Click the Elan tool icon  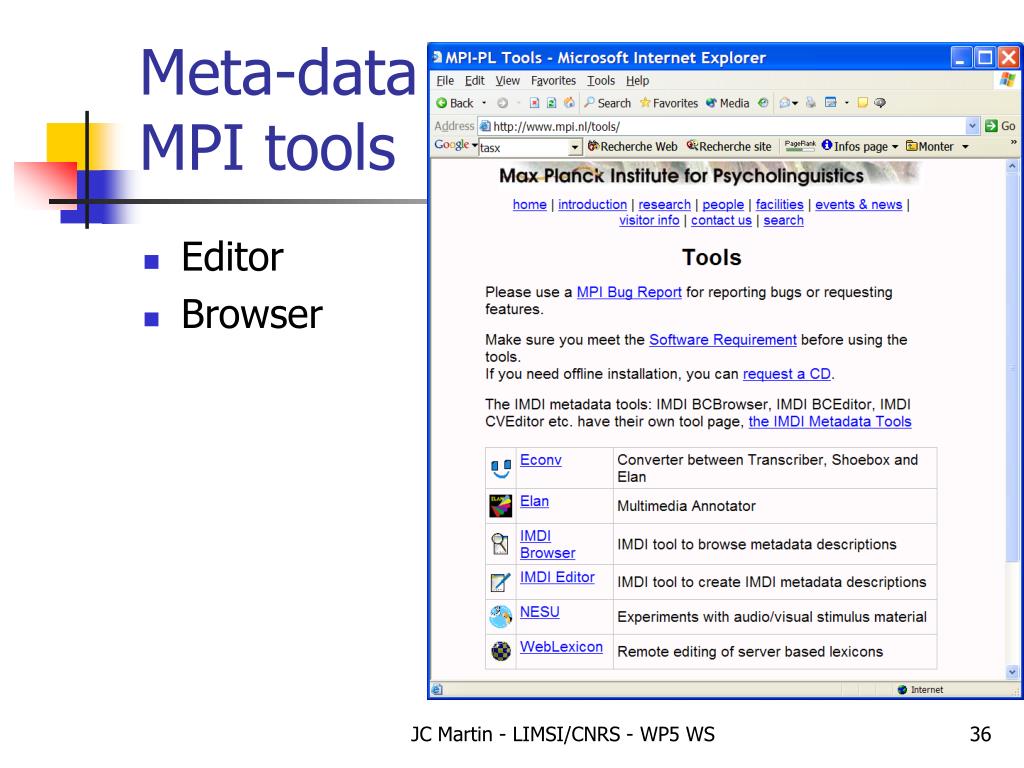point(501,506)
